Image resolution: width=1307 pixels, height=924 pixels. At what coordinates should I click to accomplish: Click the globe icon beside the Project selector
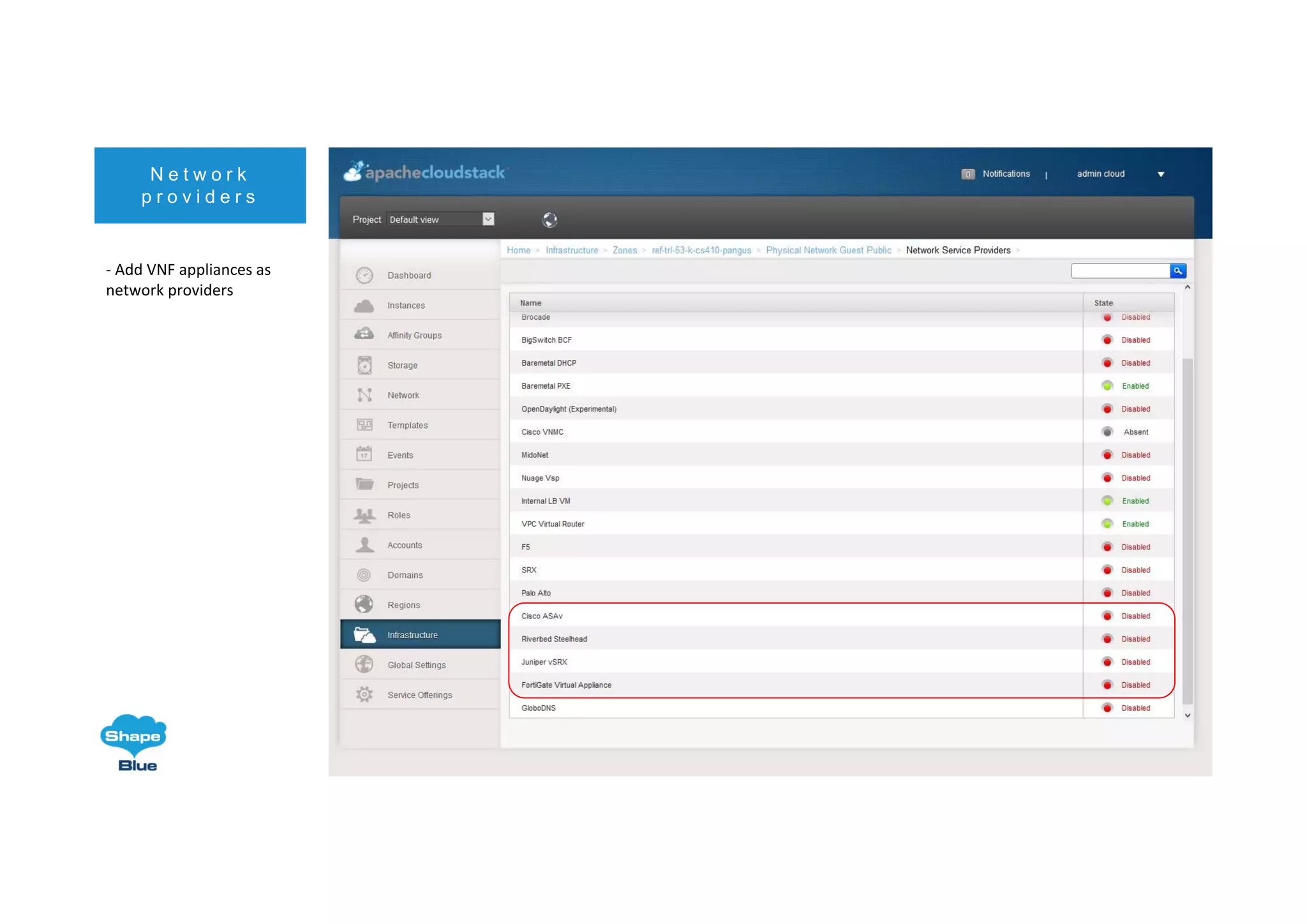pyautogui.click(x=549, y=220)
